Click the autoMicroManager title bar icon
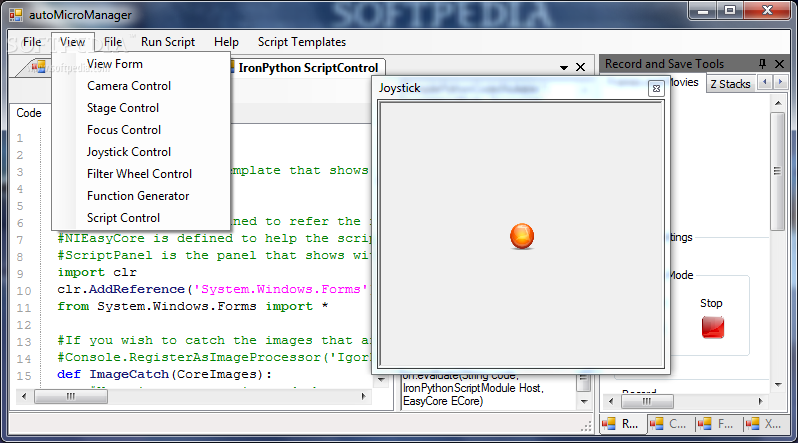Screen dimensions: 798x443 pyautogui.click(x=16, y=15)
